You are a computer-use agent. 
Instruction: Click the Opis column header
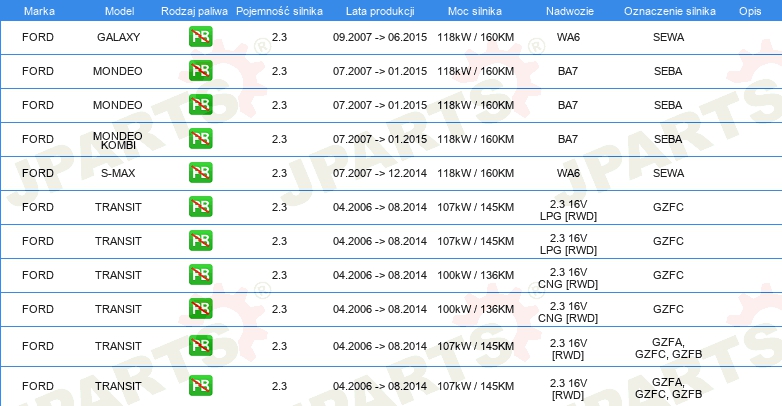coord(750,11)
